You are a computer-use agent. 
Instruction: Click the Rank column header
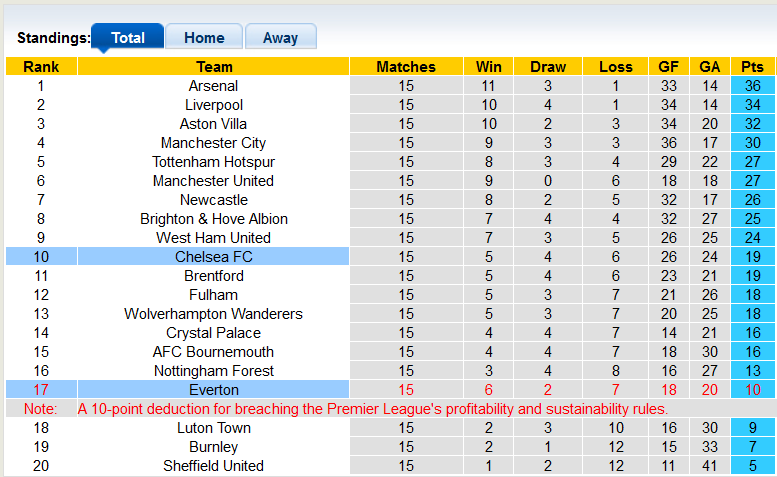tap(41, 67)
